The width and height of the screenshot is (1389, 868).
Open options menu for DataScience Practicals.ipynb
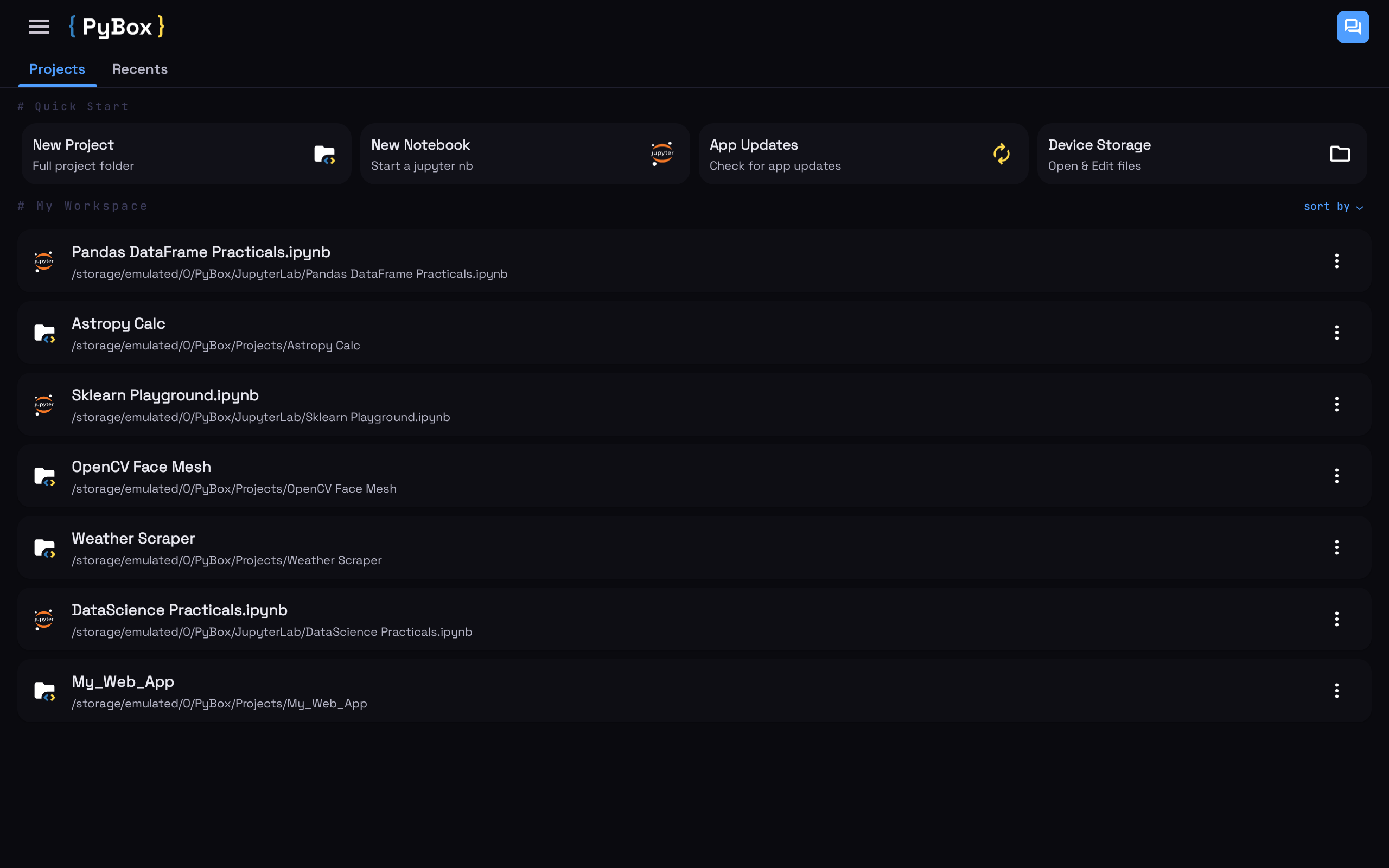pyautogui.click(x=1337, y=620)
